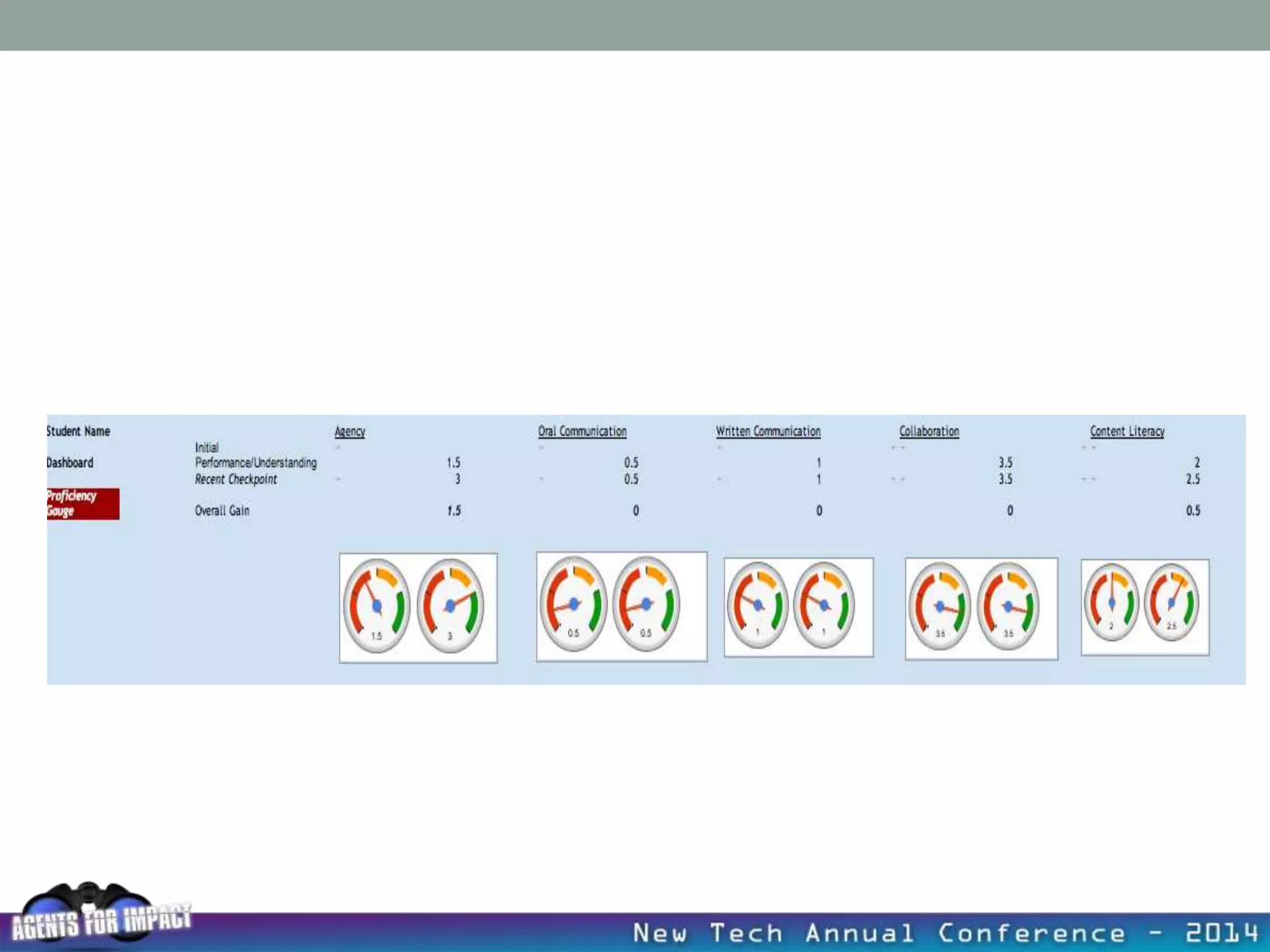Viewport: 1270px width, 952px height.
Task: Click the Agency recent gauge showing 3
Action: [x=450, y=606]
